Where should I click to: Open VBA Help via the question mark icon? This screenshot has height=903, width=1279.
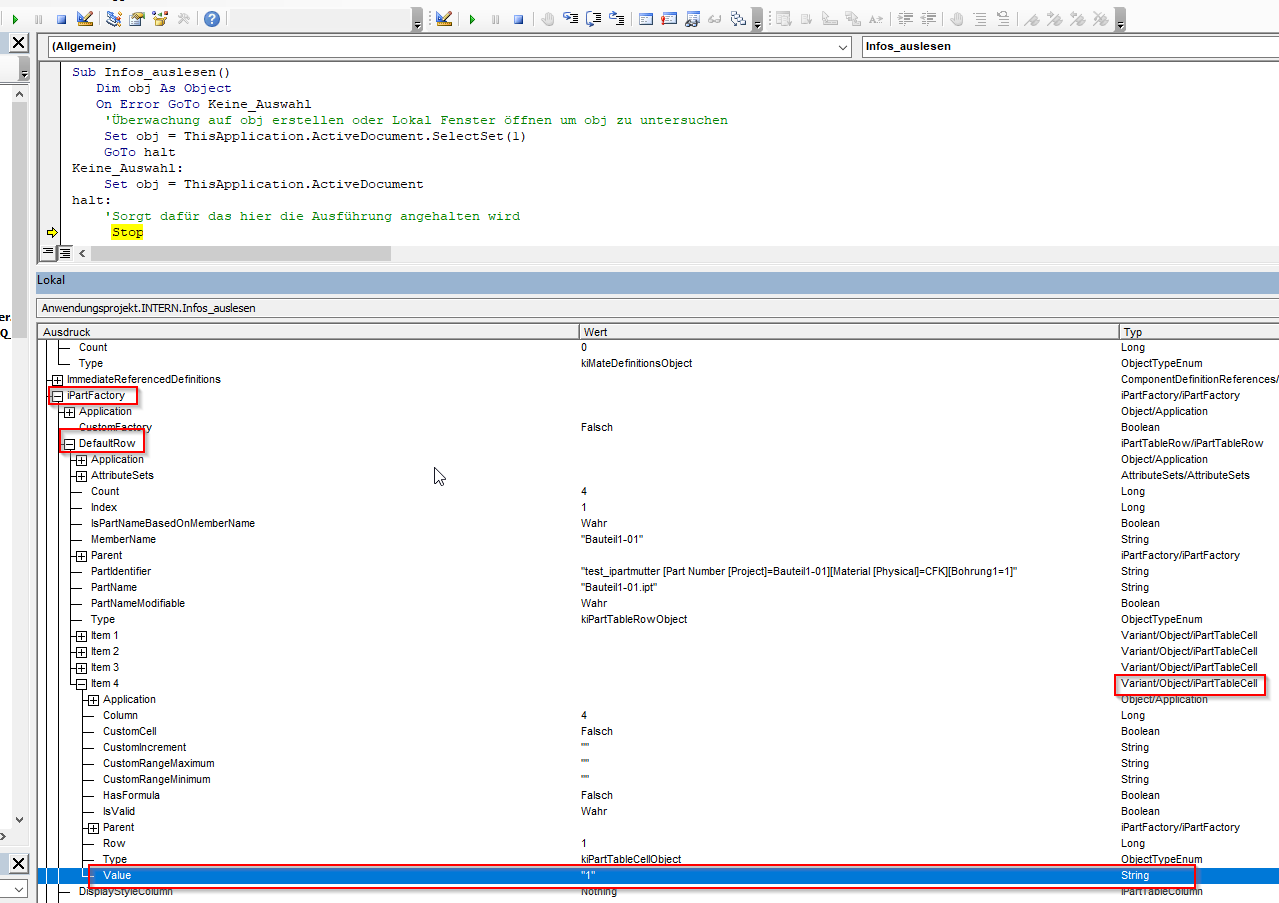click(212, 18)
